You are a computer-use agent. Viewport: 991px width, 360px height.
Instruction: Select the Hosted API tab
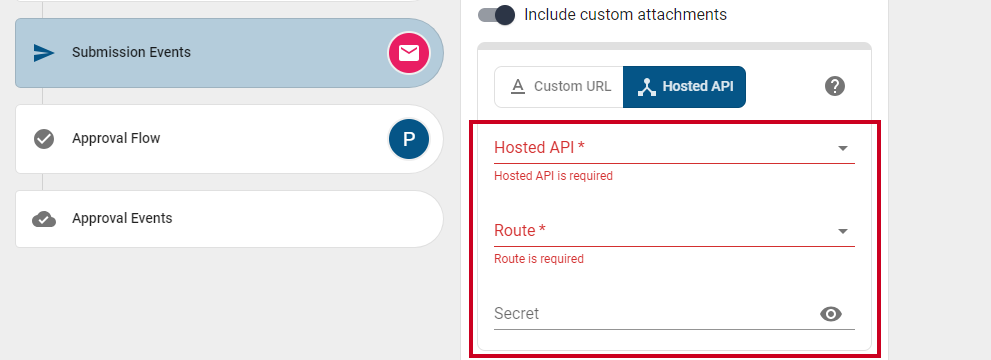[x=684, y=87]
